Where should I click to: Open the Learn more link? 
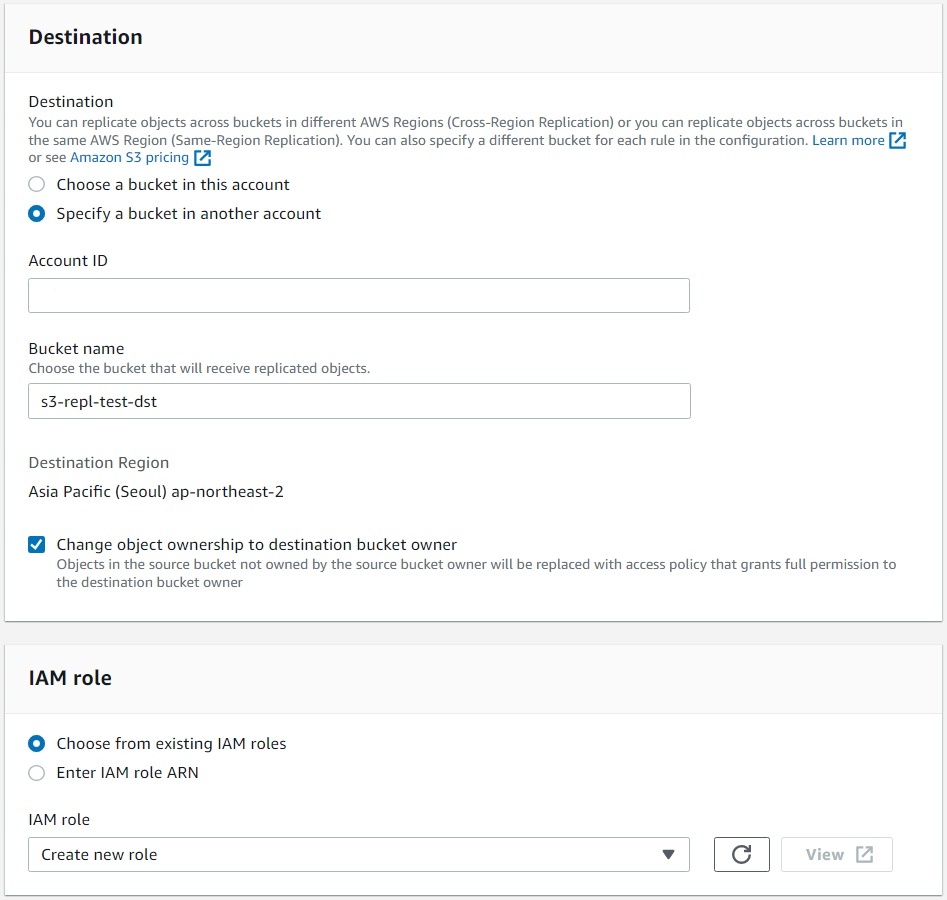click(x=848, y=141)
